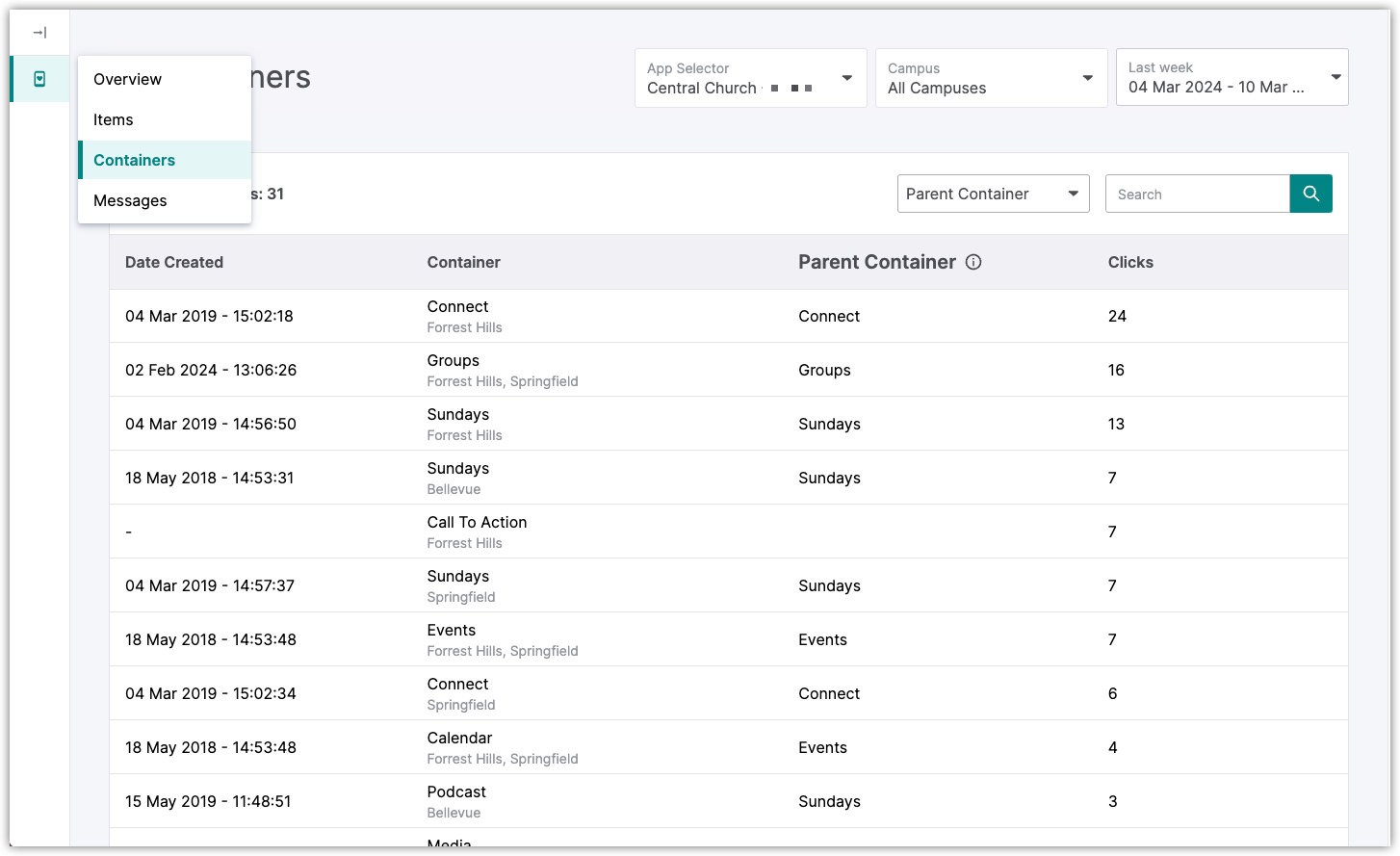Click the info icon next to Parent Container
Screen dimensions: 1400x856
pyautogui.click(x=973, y=262)
